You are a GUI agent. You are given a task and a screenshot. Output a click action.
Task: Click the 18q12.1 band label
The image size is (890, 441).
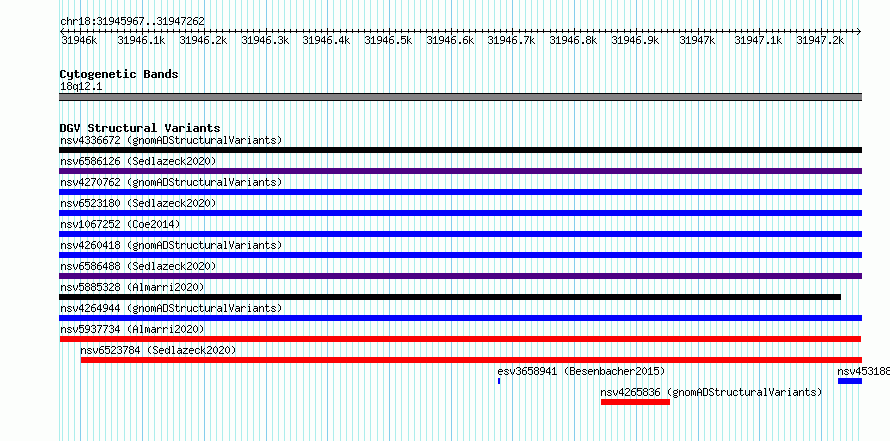pos(81,87)
